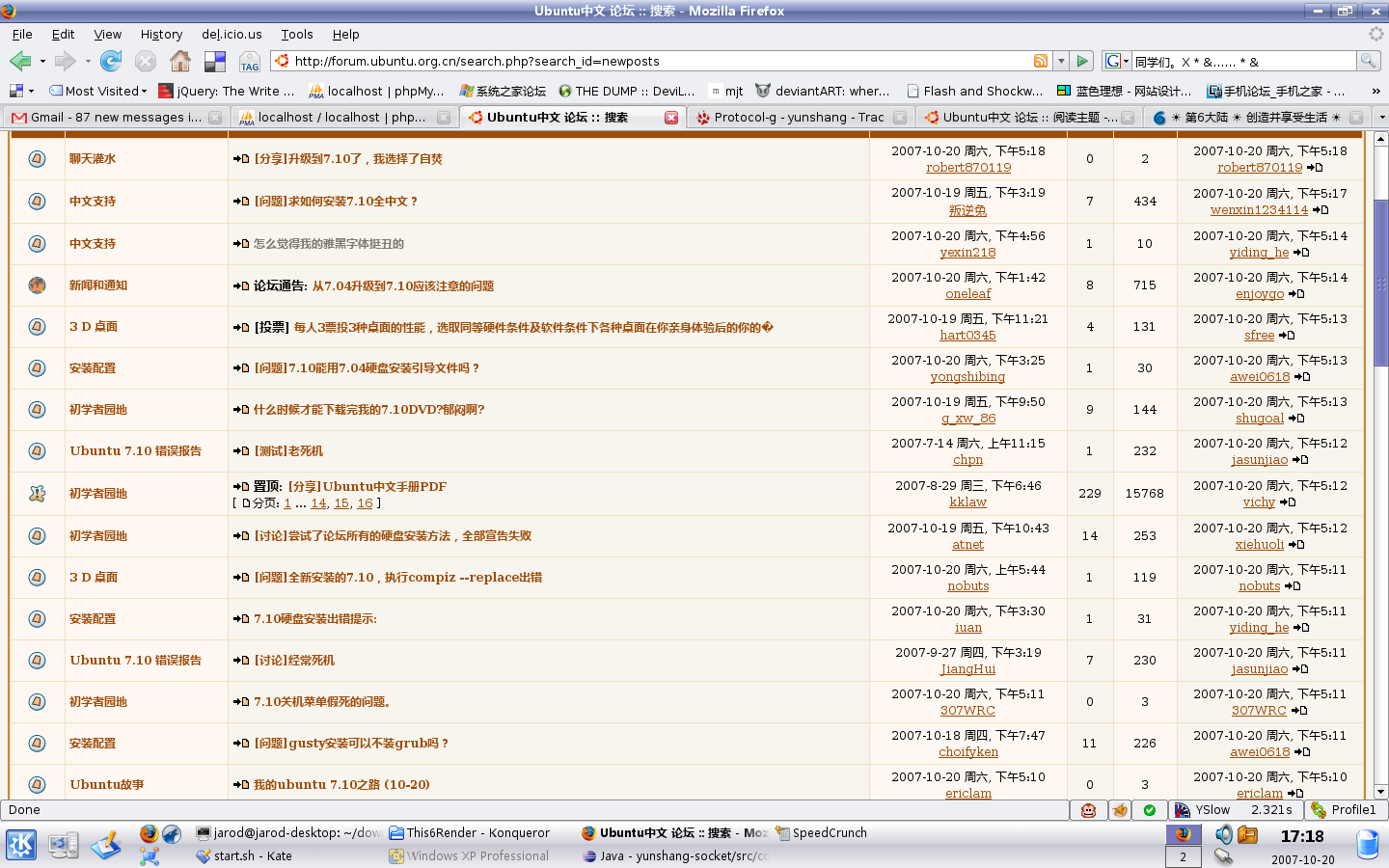Switch to Konqueror This6Render taskbar entry
The width and height of the screenshot is (1389, 868).
pyautogui.click(x=470, y=833)
